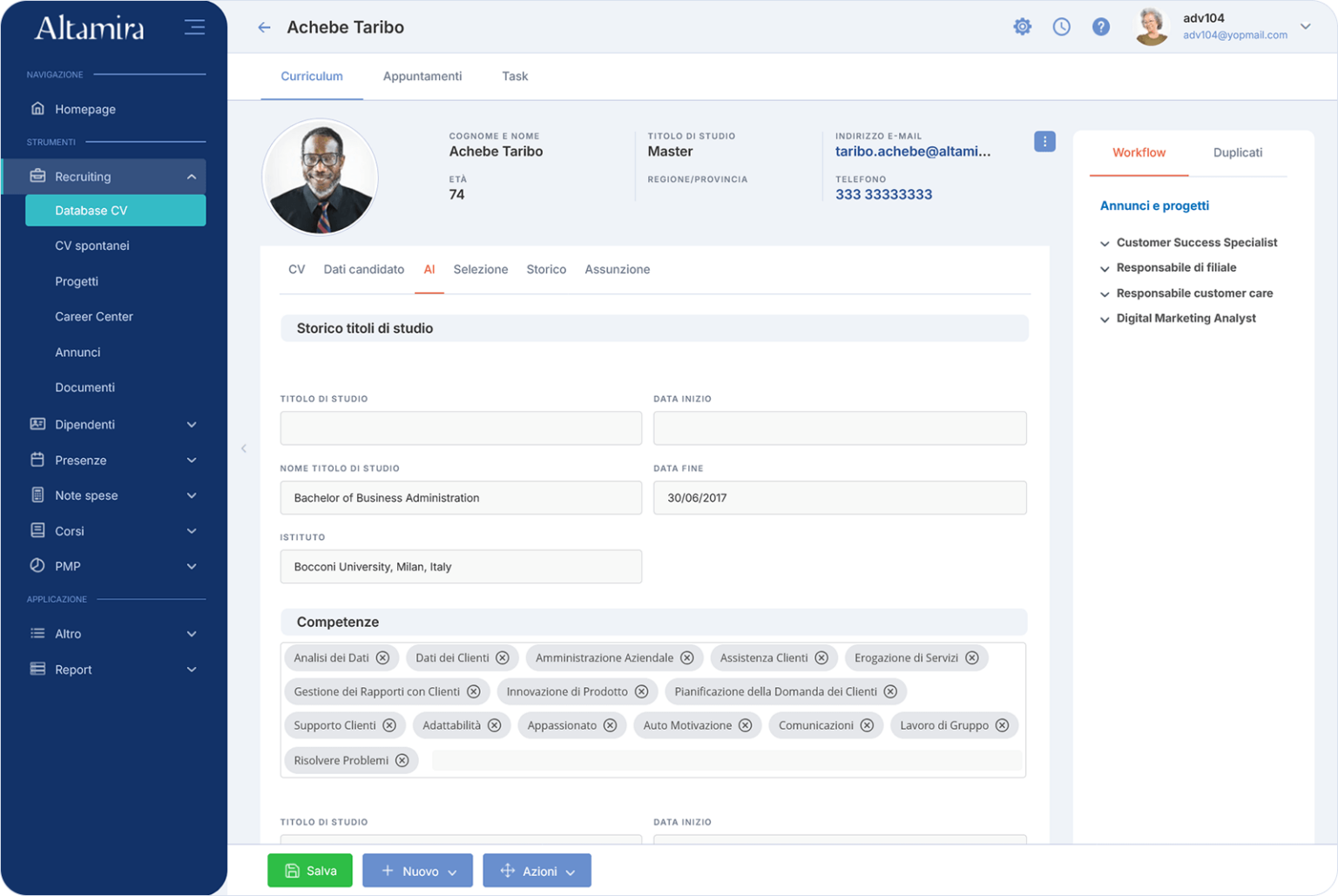The height and width of the screenshot is (896, 1338).
Task: Remove the Innovazione di Prodotto tag
Action: 641,691
